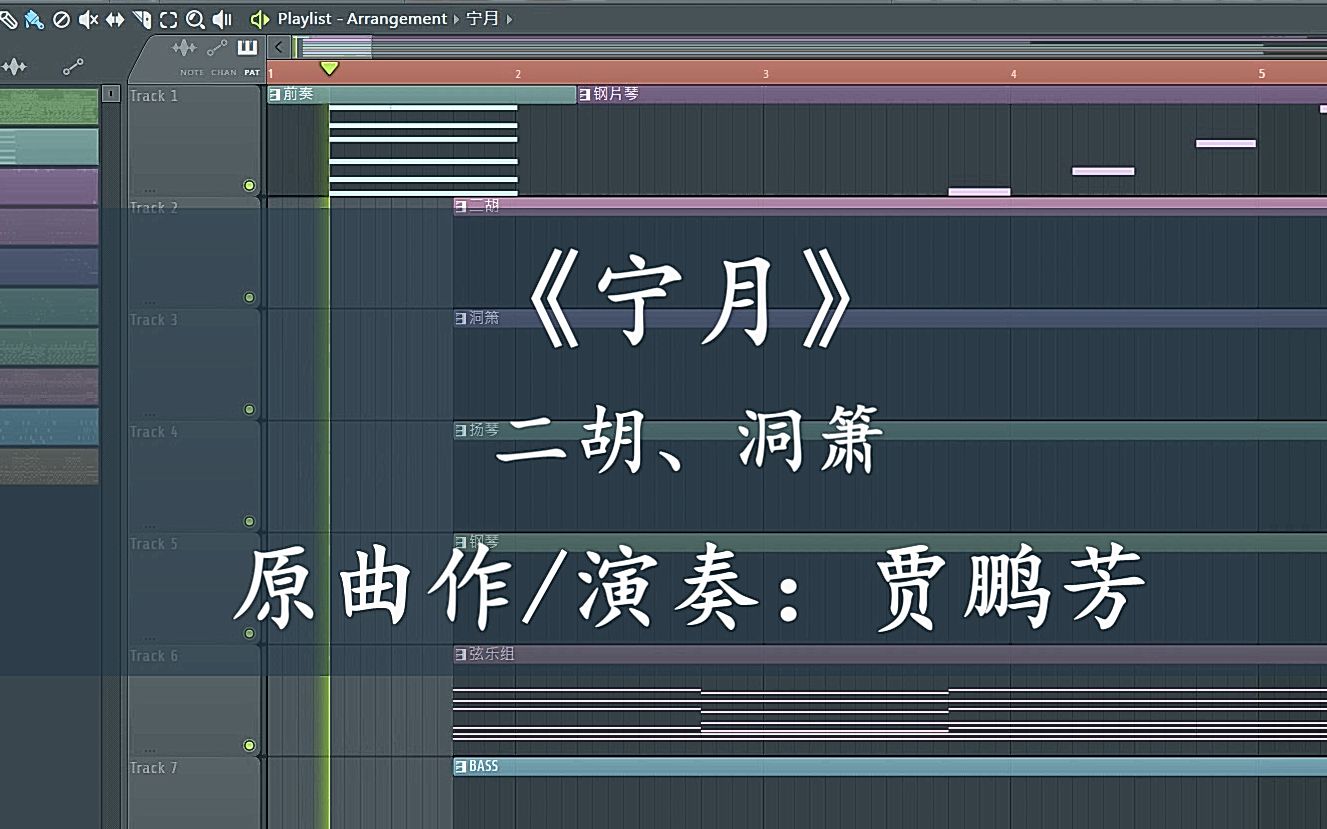Image resolution: width=1327 pixels, height=829 pixels.
Task: Click the 宁月 arrangement name
Action: click(x=483, y=19)
